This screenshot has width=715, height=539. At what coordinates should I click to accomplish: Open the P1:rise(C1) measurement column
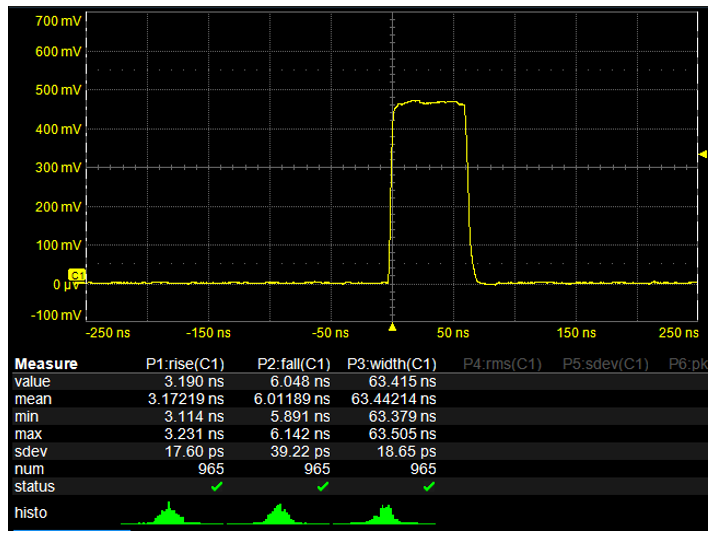[x=185, y=364]
